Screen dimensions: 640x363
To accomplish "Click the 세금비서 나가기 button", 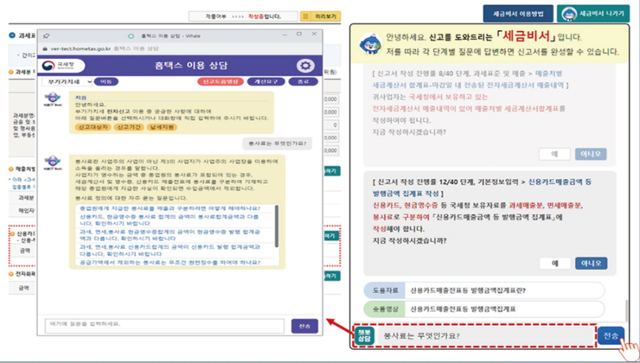I will [x=593, y=13].
